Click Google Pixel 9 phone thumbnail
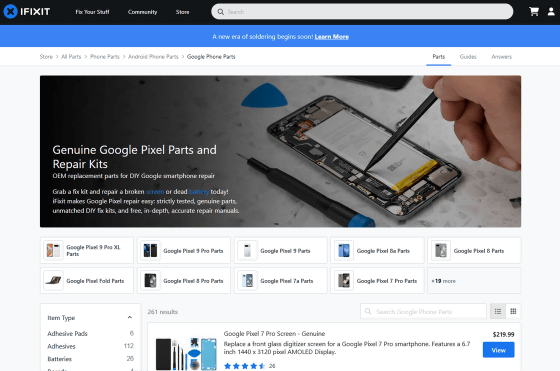The height and width of the screenshot is (371, 560). click(247, 250)
